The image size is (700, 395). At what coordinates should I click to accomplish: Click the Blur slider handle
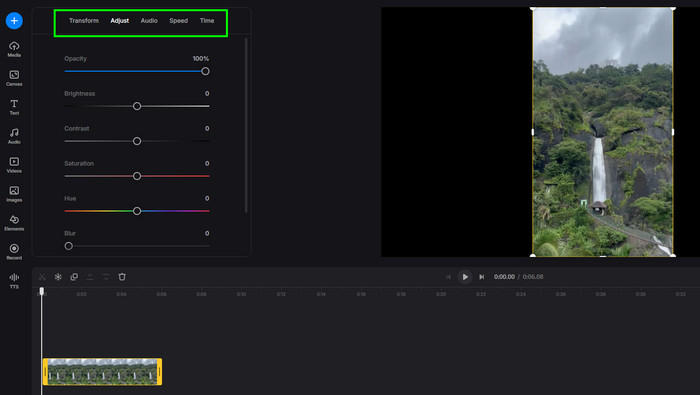(x=69, y=246)
